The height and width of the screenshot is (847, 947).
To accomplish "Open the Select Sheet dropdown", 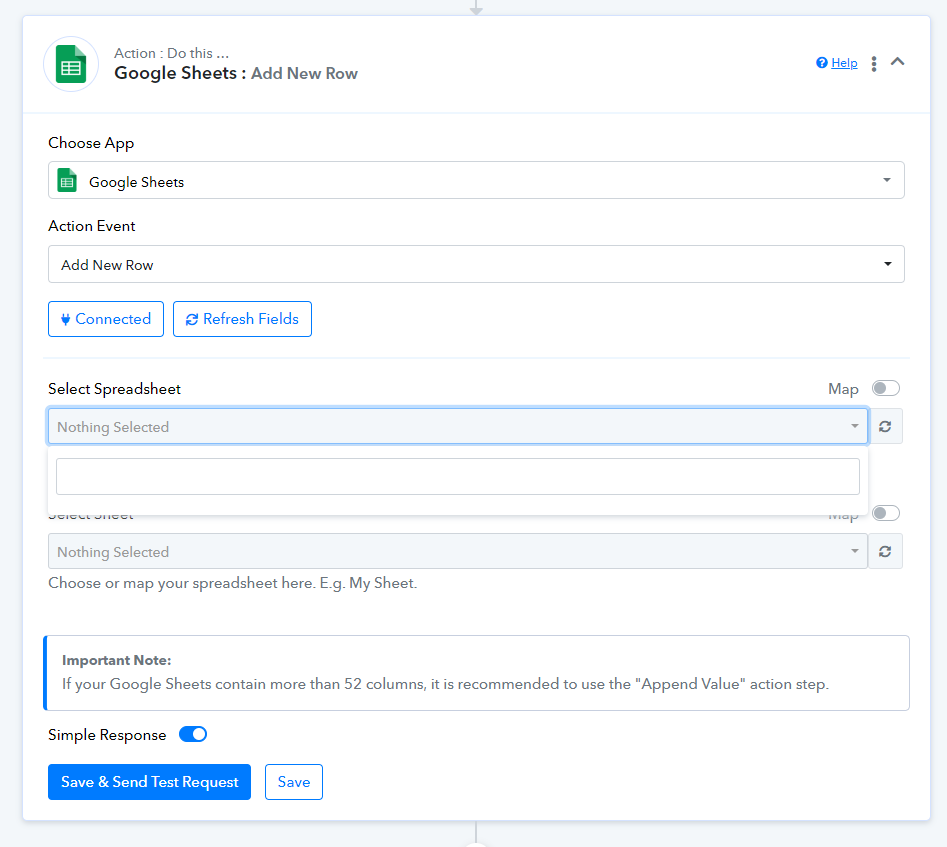I will pyautogui.click(x=458, y=551).
